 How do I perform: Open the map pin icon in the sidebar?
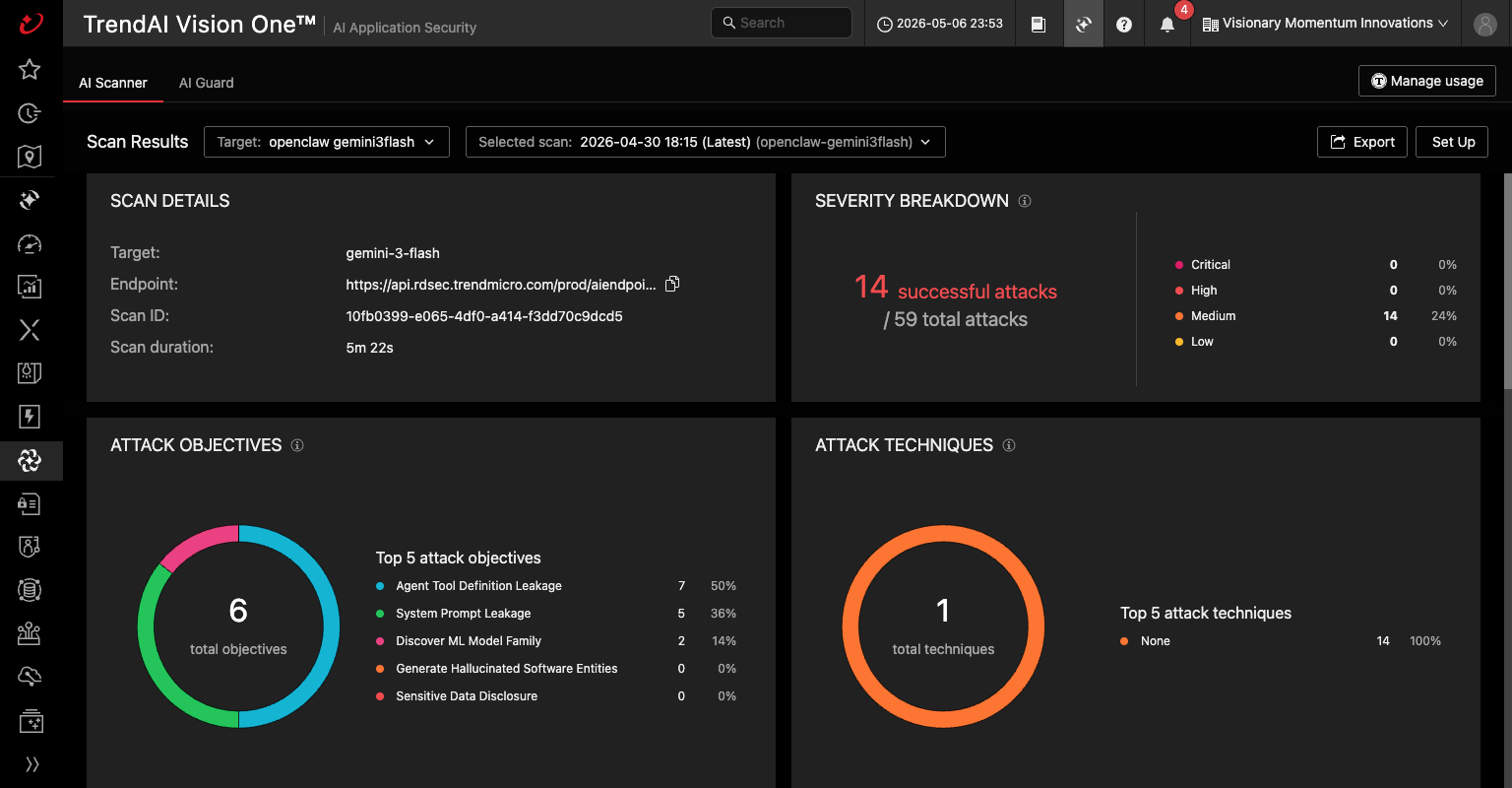tap(30, 157)
